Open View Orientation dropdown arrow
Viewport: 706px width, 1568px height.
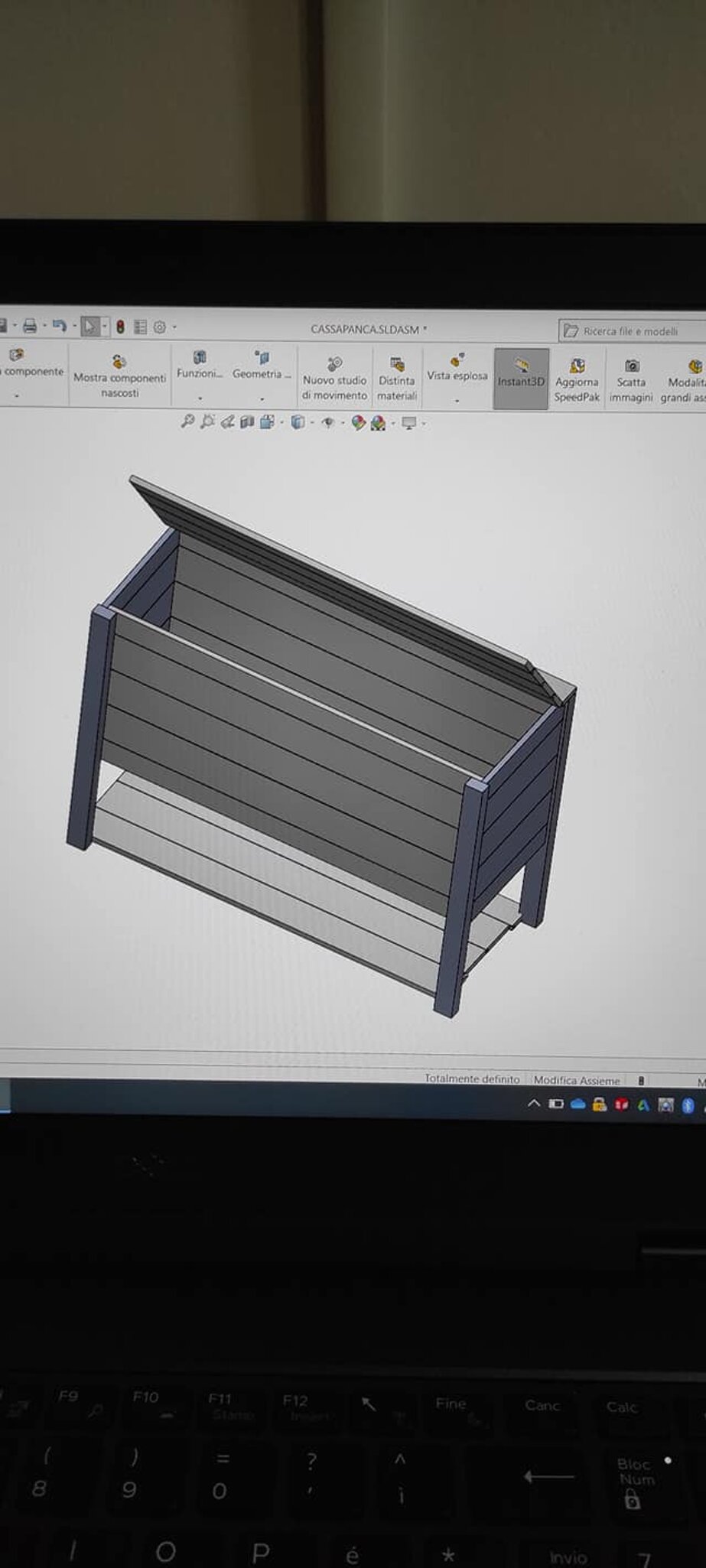[281, 422]
